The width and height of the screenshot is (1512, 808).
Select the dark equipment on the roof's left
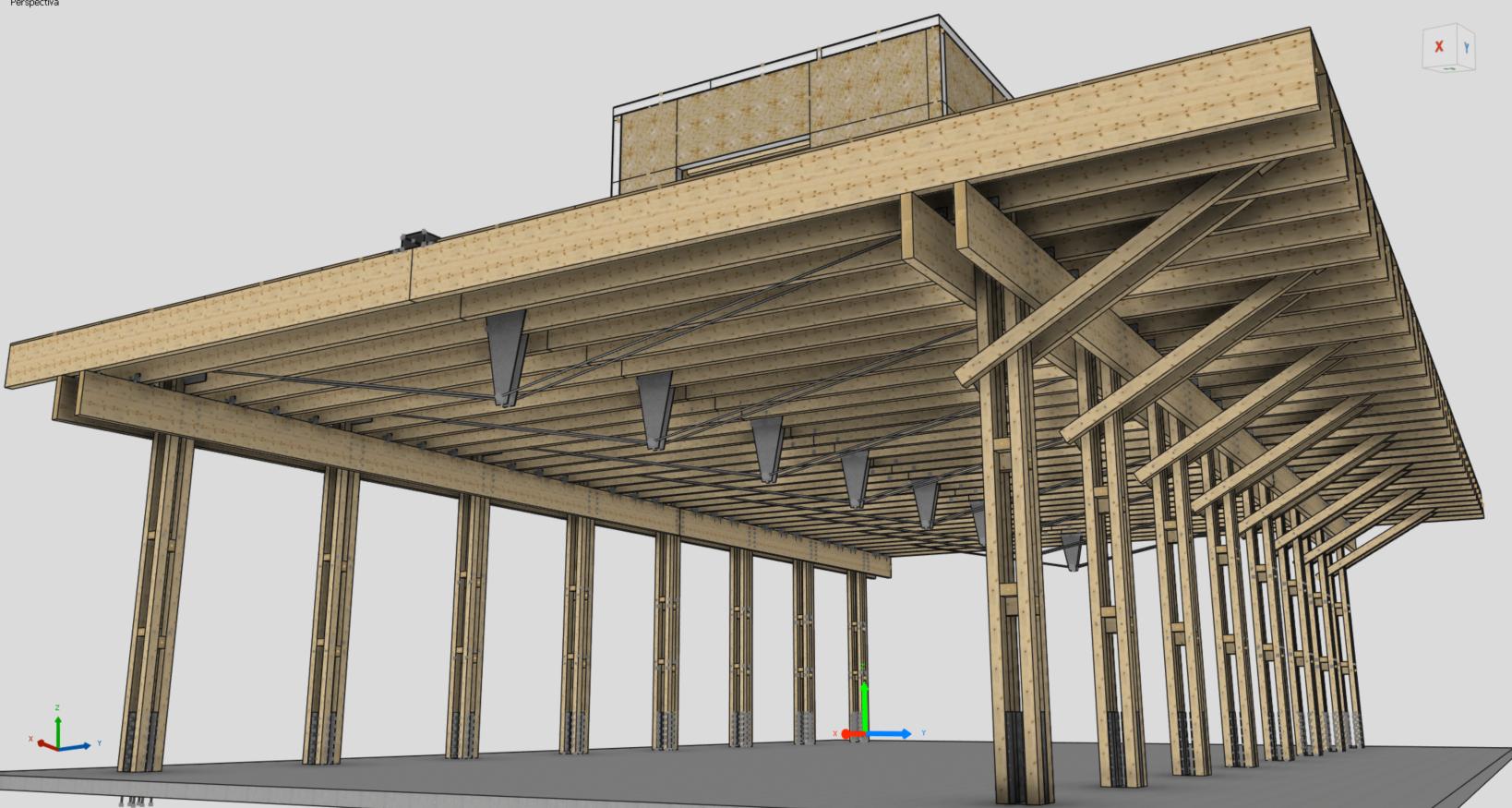pos(416,239)
